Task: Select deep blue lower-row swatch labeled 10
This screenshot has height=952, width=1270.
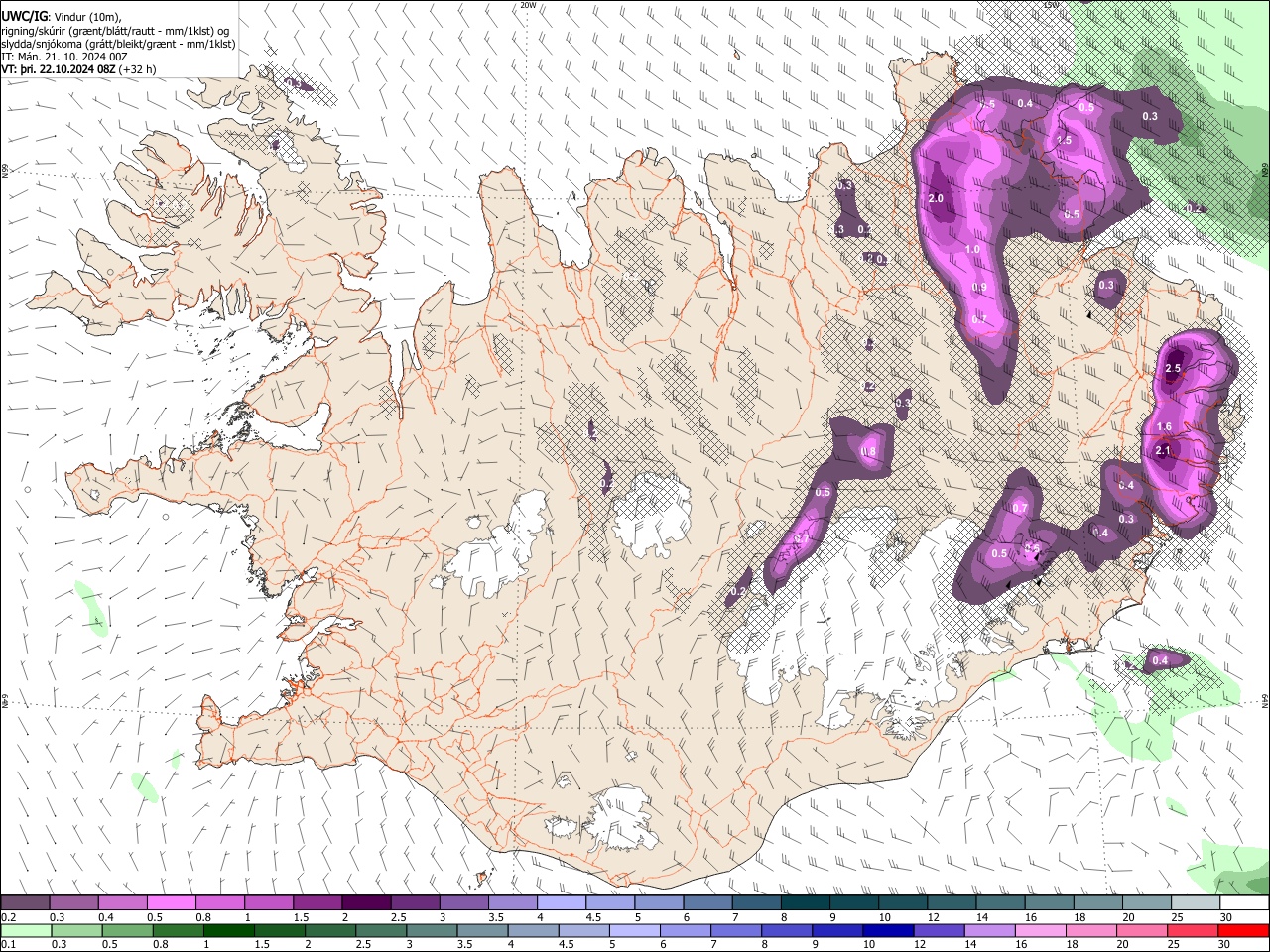Action: click(x=889, y=931)
